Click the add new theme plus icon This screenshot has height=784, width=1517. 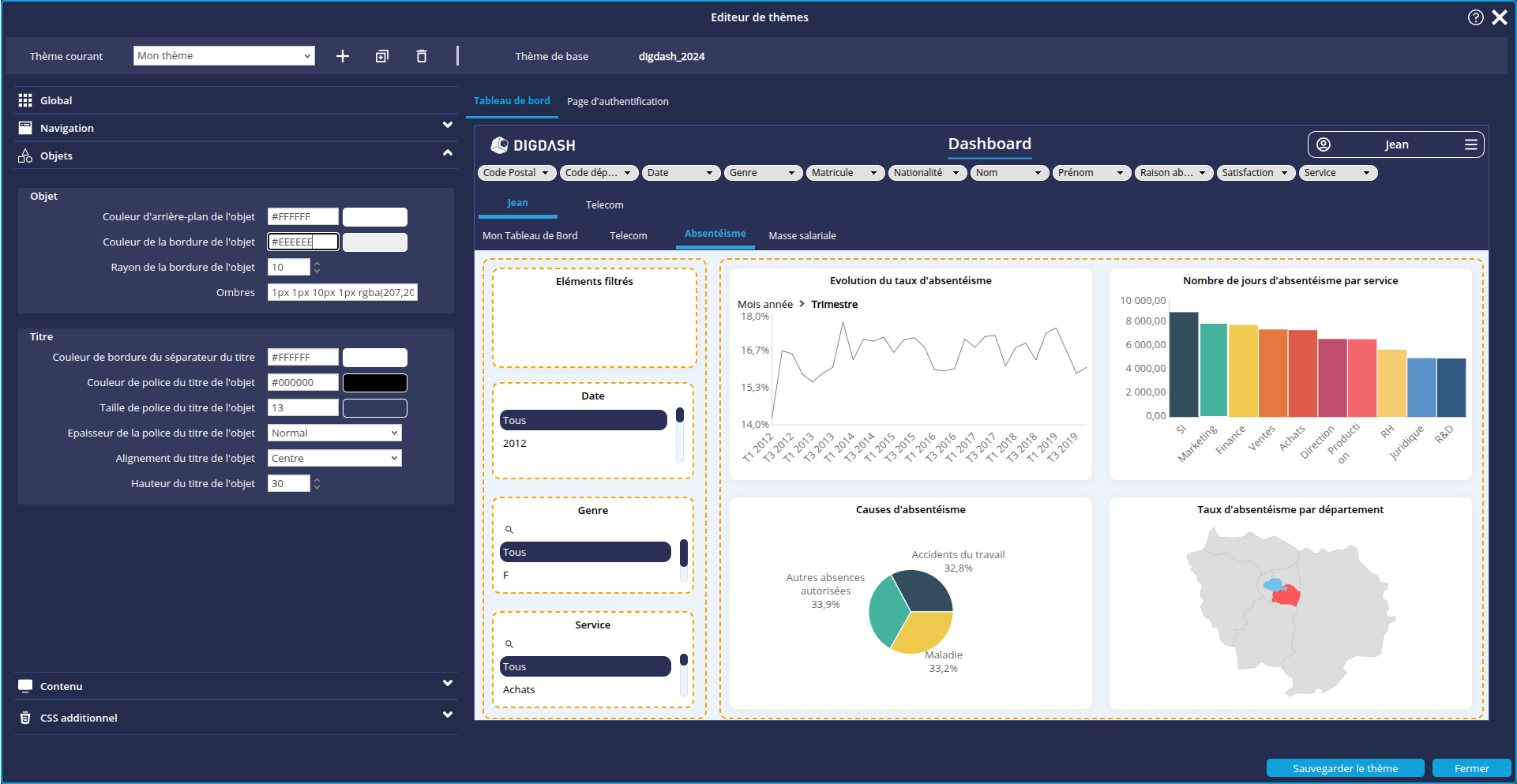click(343, 56)
